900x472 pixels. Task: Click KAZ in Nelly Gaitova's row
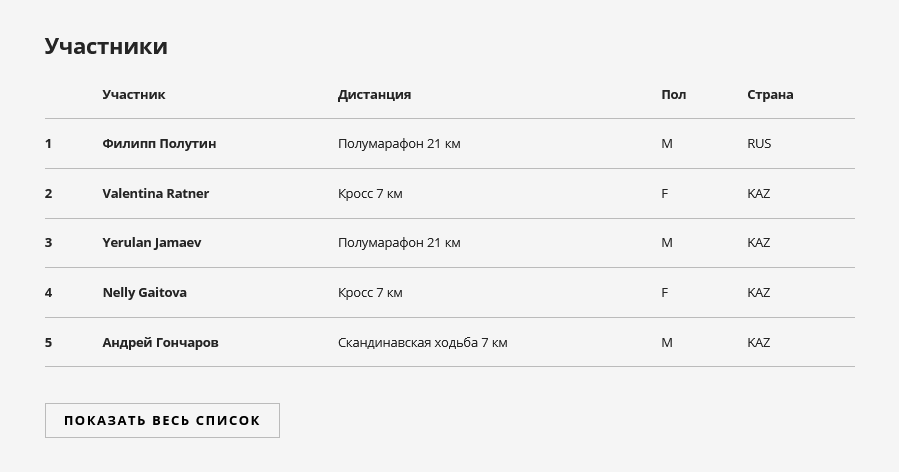[758, 293]
